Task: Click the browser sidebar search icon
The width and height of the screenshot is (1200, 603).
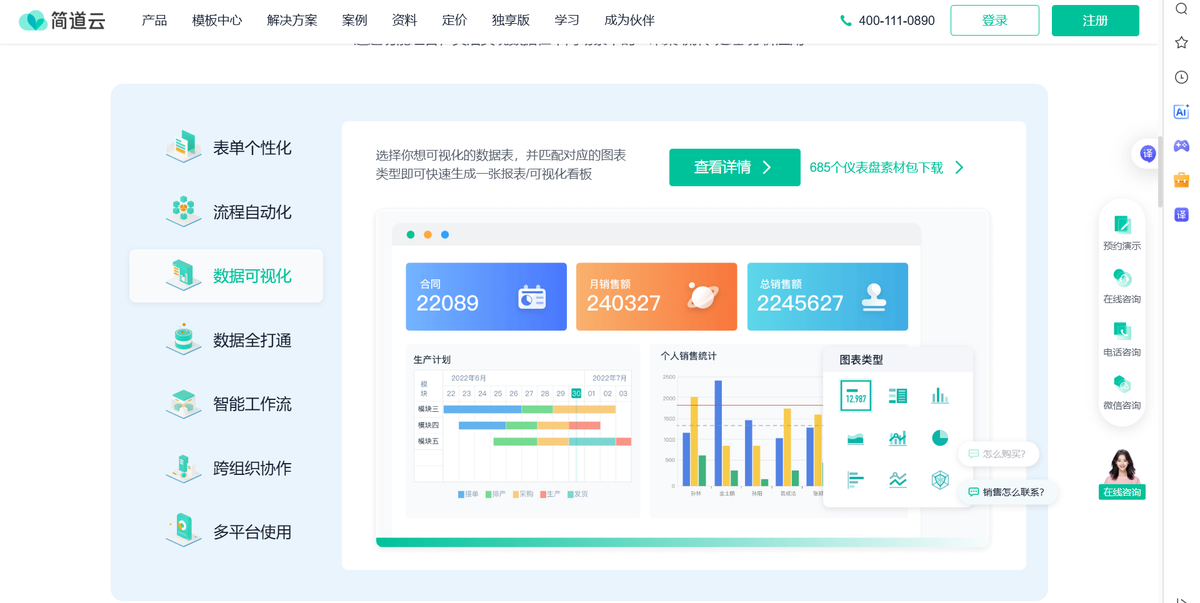Action: coord(1181,9)
